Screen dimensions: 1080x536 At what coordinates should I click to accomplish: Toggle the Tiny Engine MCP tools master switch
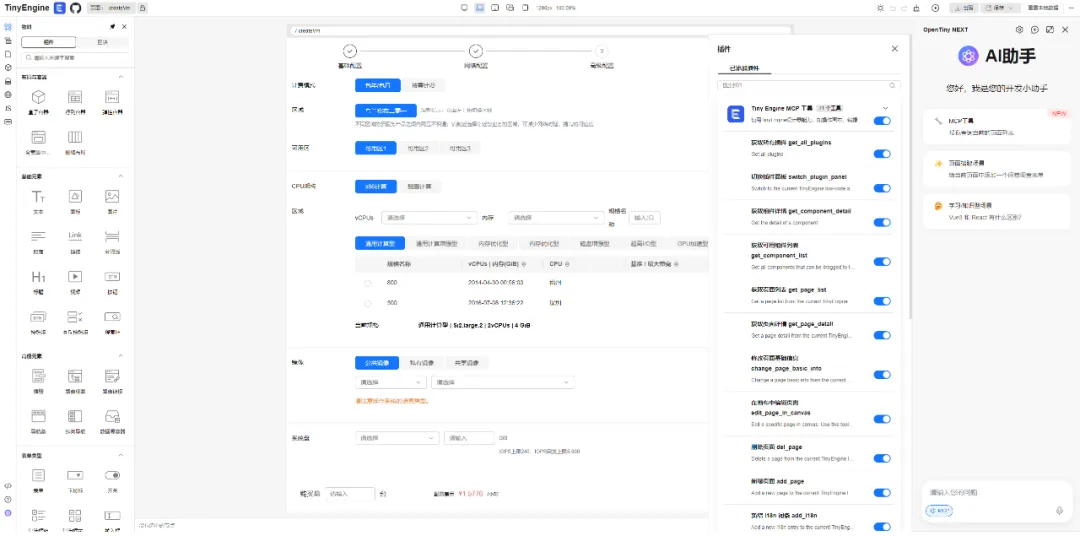(x=882, y=121)
